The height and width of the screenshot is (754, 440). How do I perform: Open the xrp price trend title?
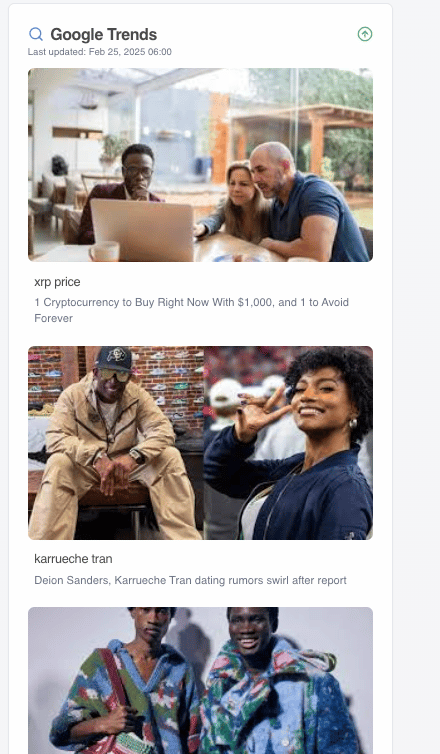click(57, 282)
